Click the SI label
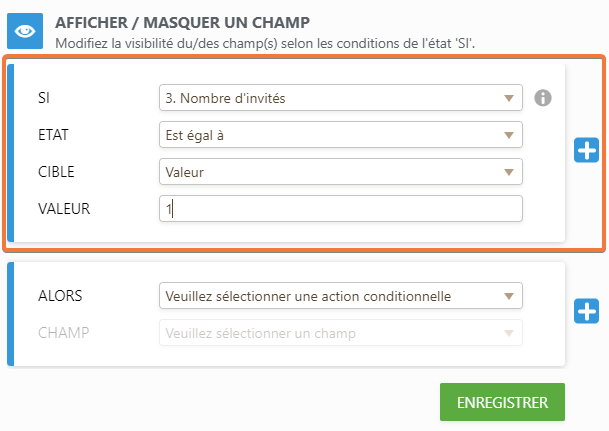This screenshot has width=609, height=431. click(x=44, y=98)
